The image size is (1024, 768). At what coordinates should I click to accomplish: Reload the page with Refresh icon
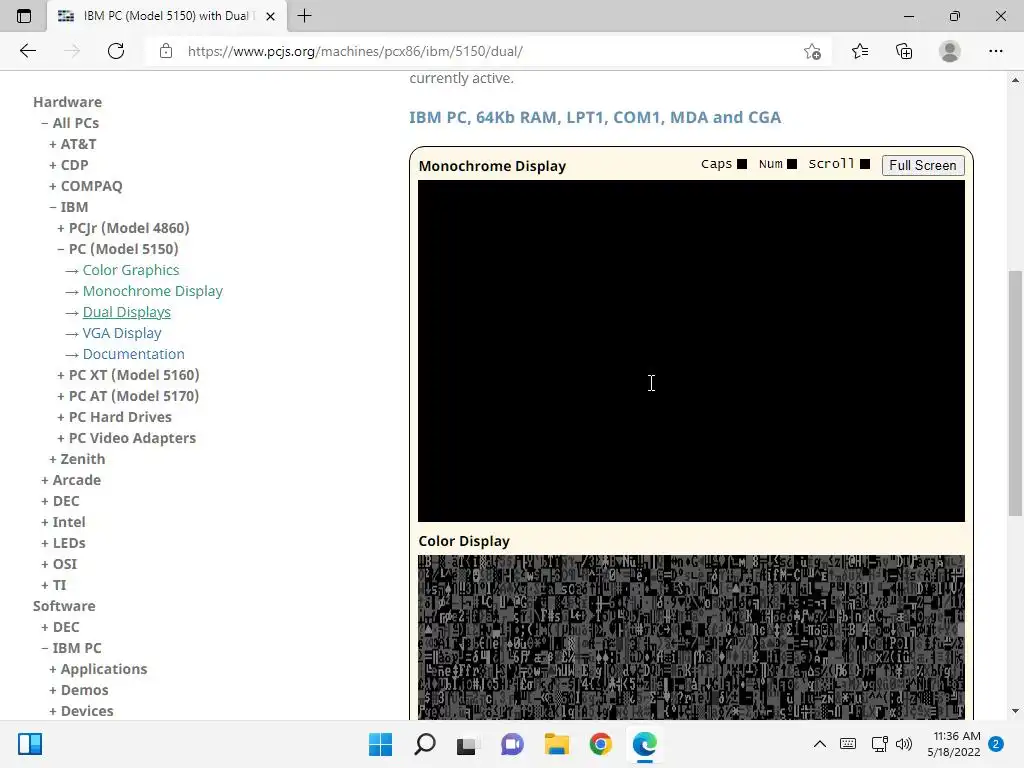(116, 51)
